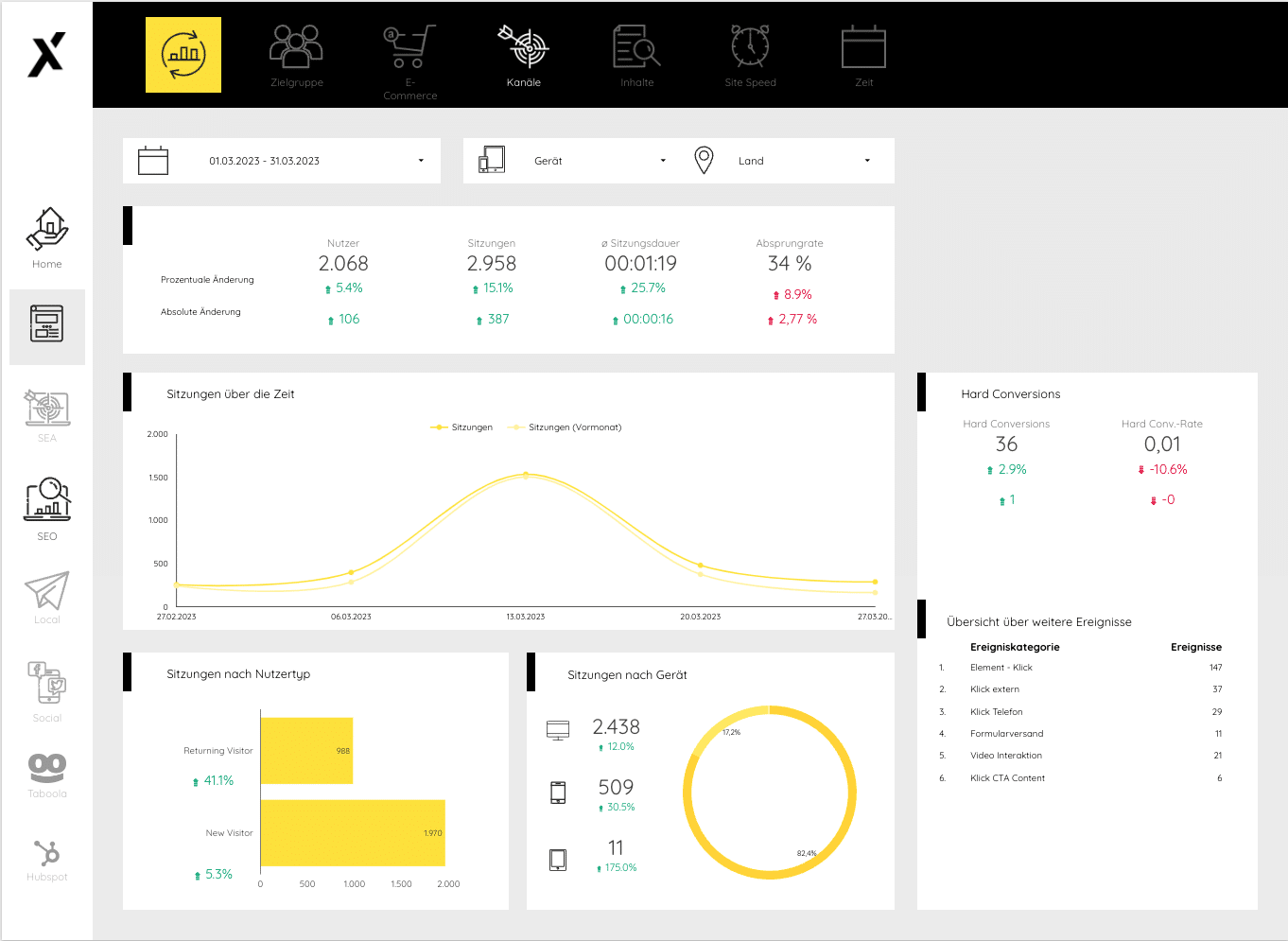The height and width of the screenshot is (941, 1288).
Task: Click the New Visitor yellow bar
Action: pyautogui.click(x=353, y=833)
